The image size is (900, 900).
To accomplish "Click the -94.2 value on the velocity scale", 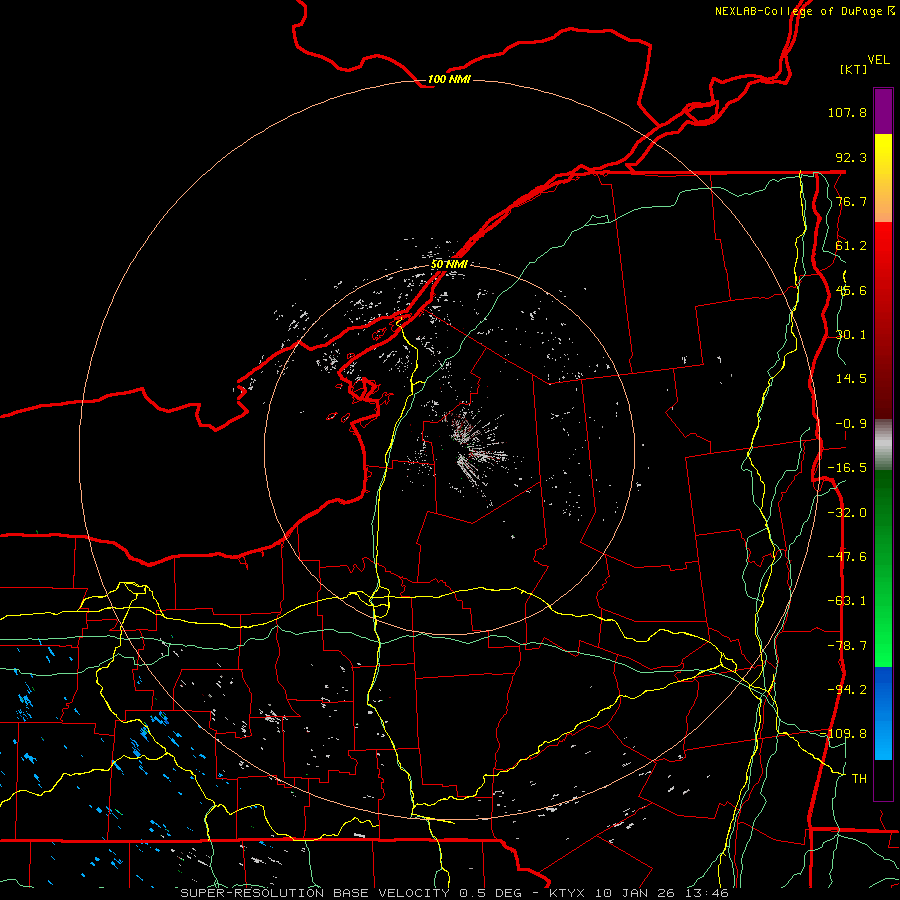I will 847,690.
